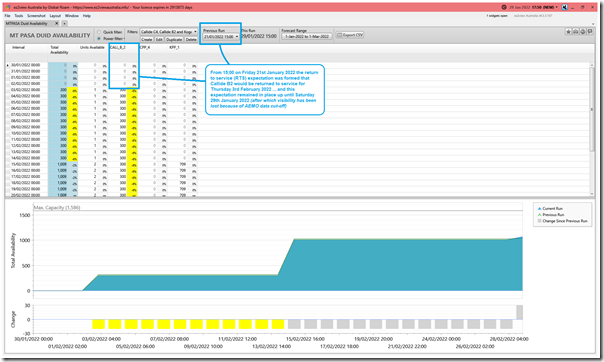Open the Filters dropdown showing Callide C4
The image size is (604, 362).
(x=169, y=32)
